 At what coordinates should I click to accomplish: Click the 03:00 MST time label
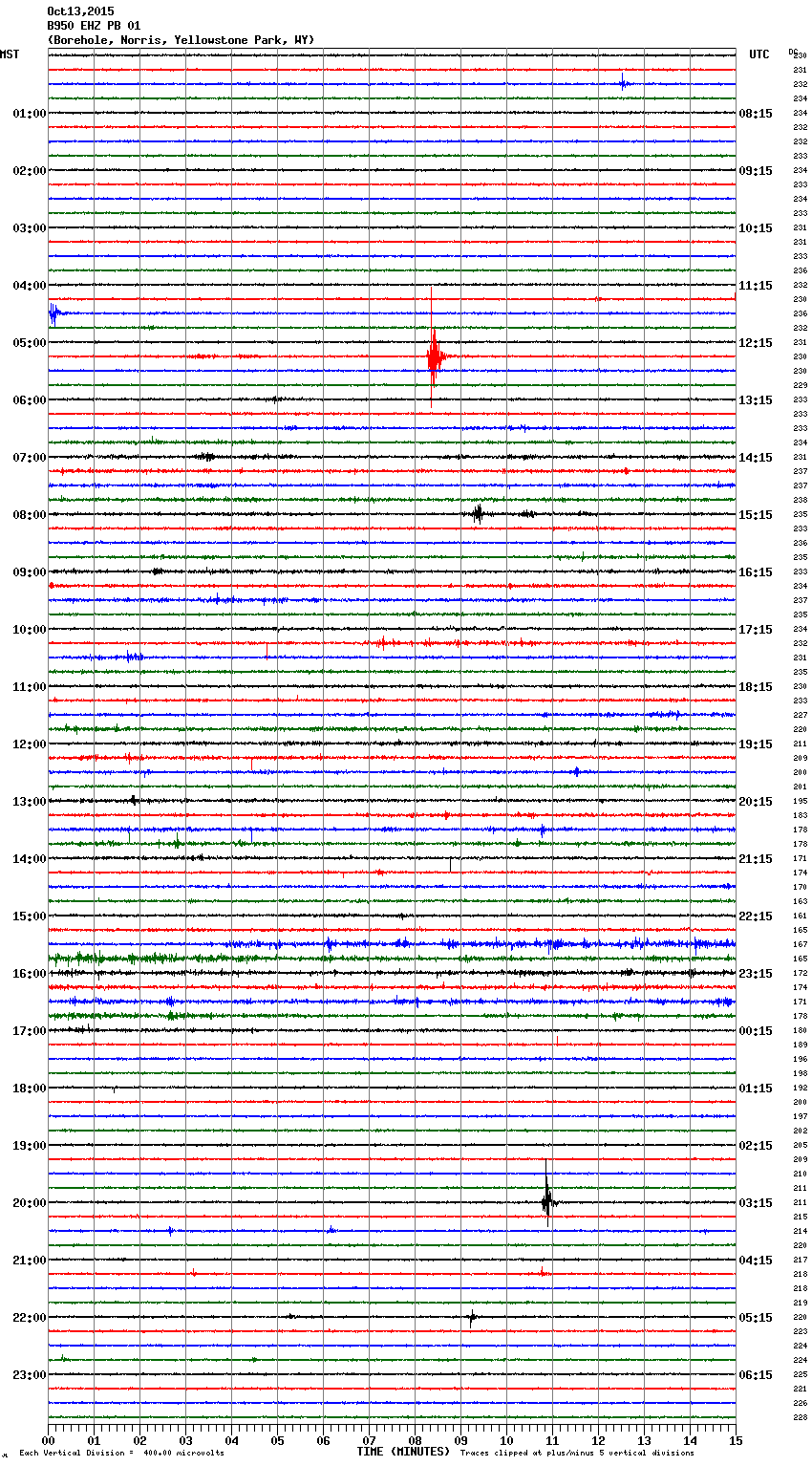[x=29, y=228]
